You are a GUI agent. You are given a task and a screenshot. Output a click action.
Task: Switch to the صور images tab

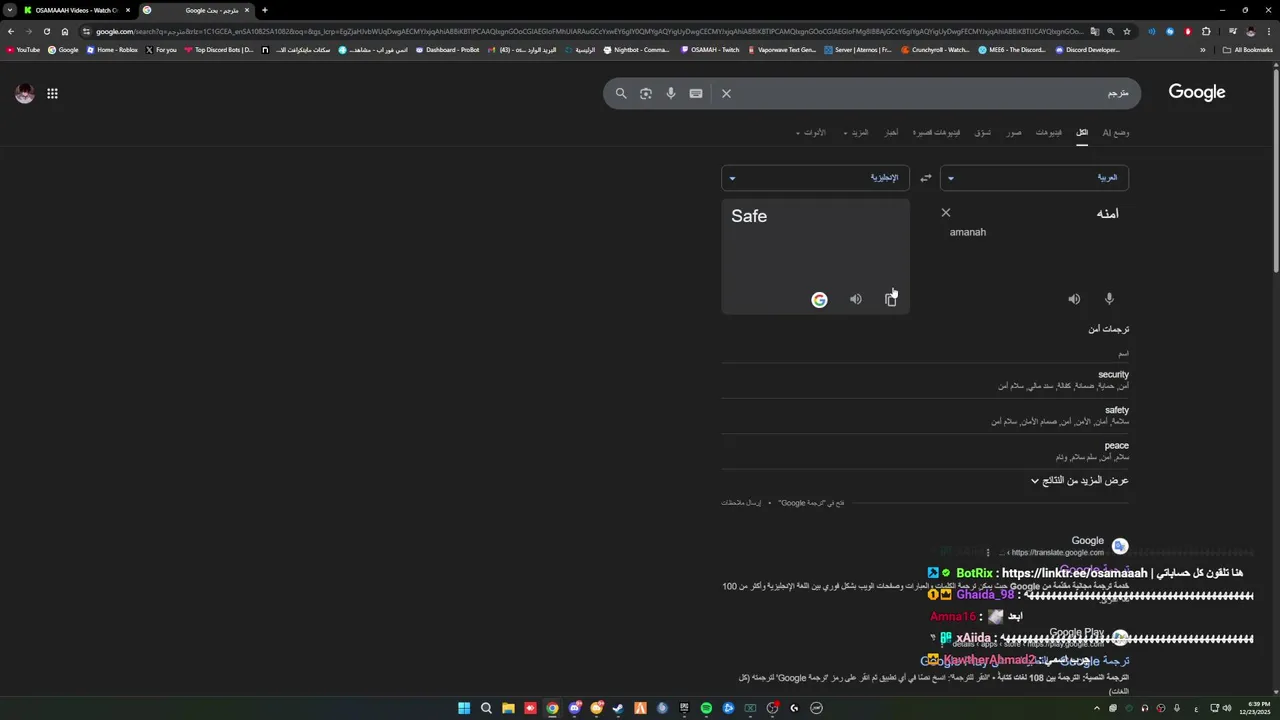tap(1014, 132)
